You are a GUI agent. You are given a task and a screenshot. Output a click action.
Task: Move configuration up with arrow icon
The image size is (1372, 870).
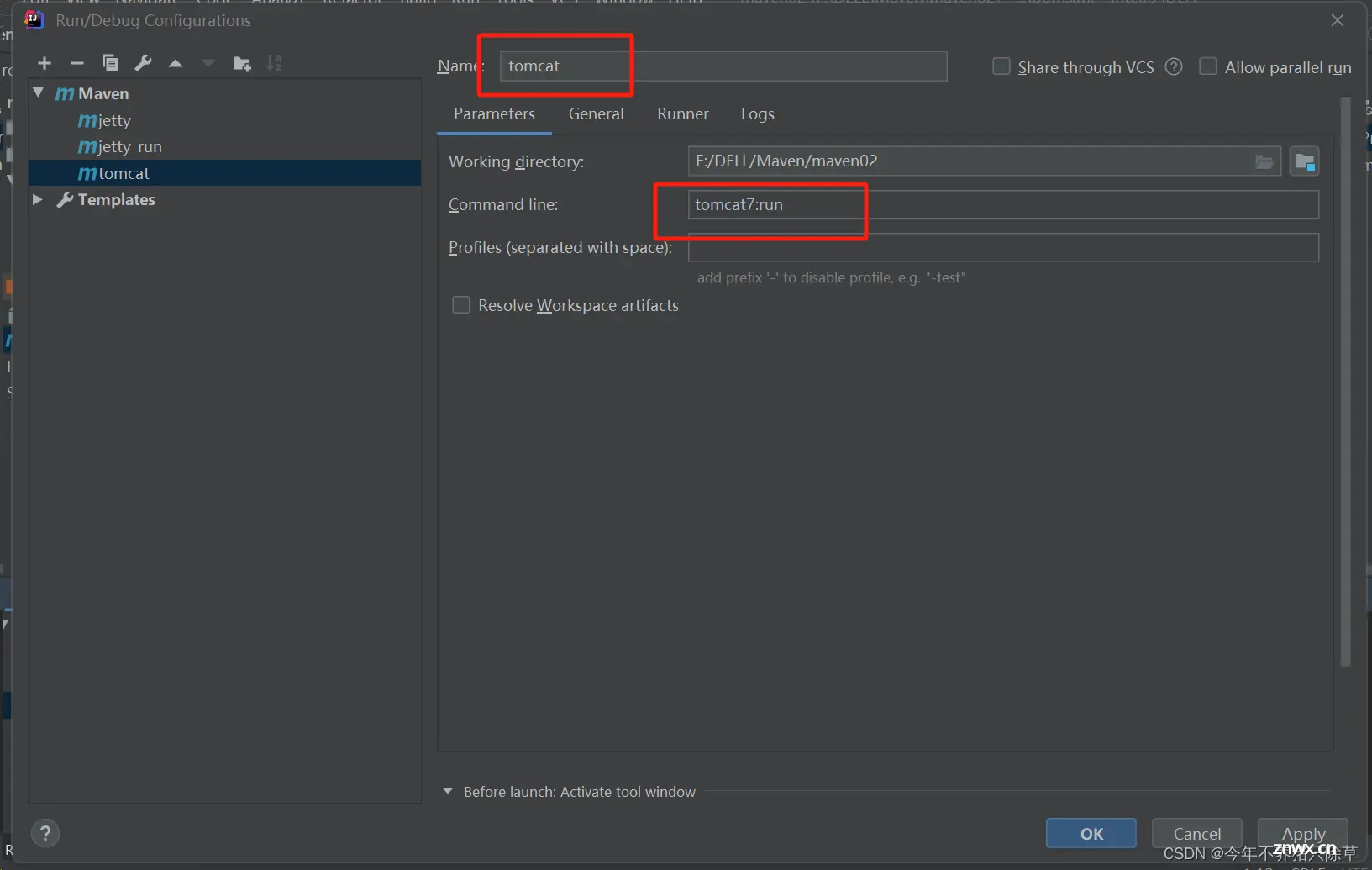(176, 63)
